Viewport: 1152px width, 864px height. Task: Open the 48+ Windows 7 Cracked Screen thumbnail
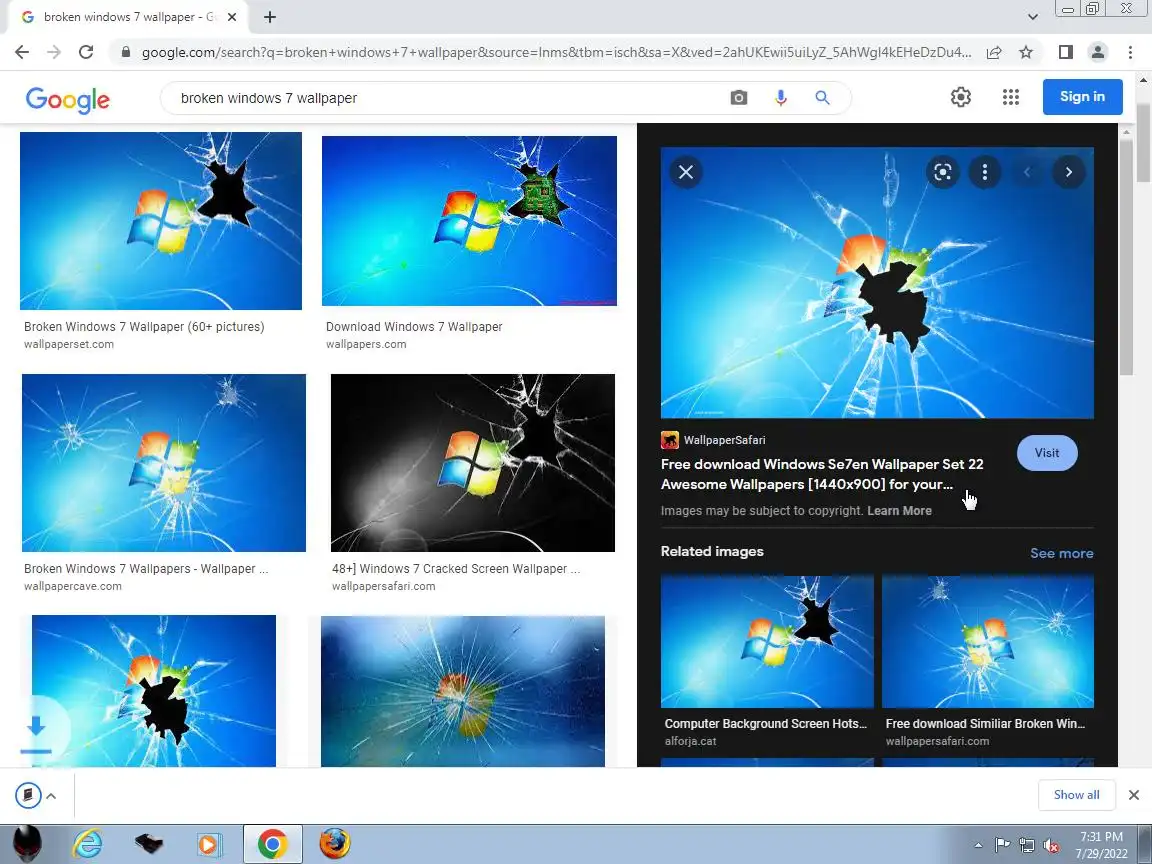[472, 463]
